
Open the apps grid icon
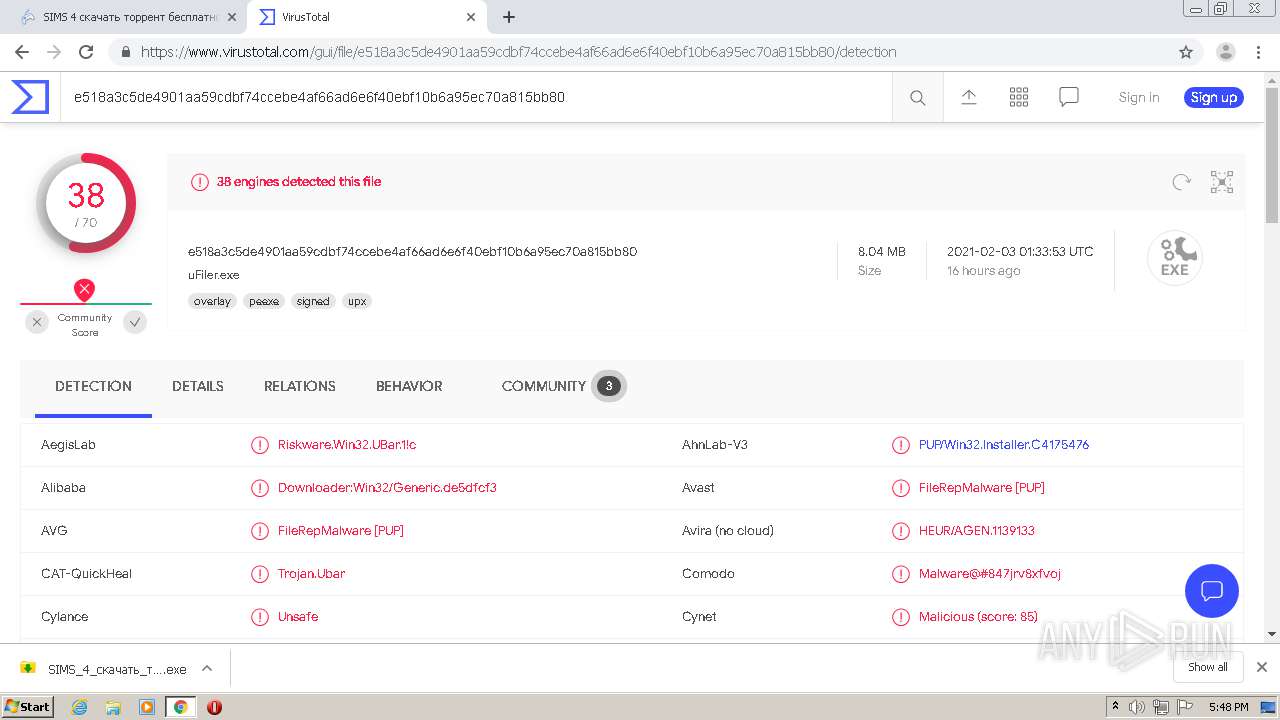click(1019, 97)
